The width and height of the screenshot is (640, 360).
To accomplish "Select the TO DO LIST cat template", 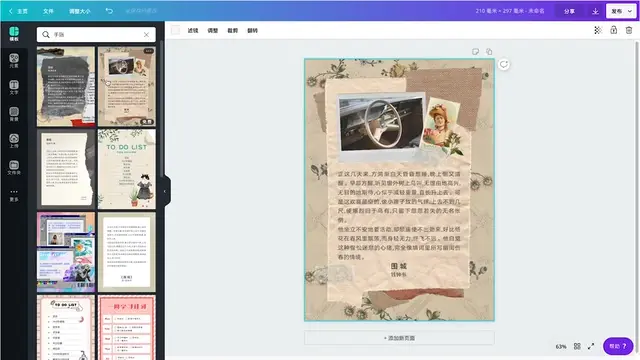I will [x=127, y=169].
